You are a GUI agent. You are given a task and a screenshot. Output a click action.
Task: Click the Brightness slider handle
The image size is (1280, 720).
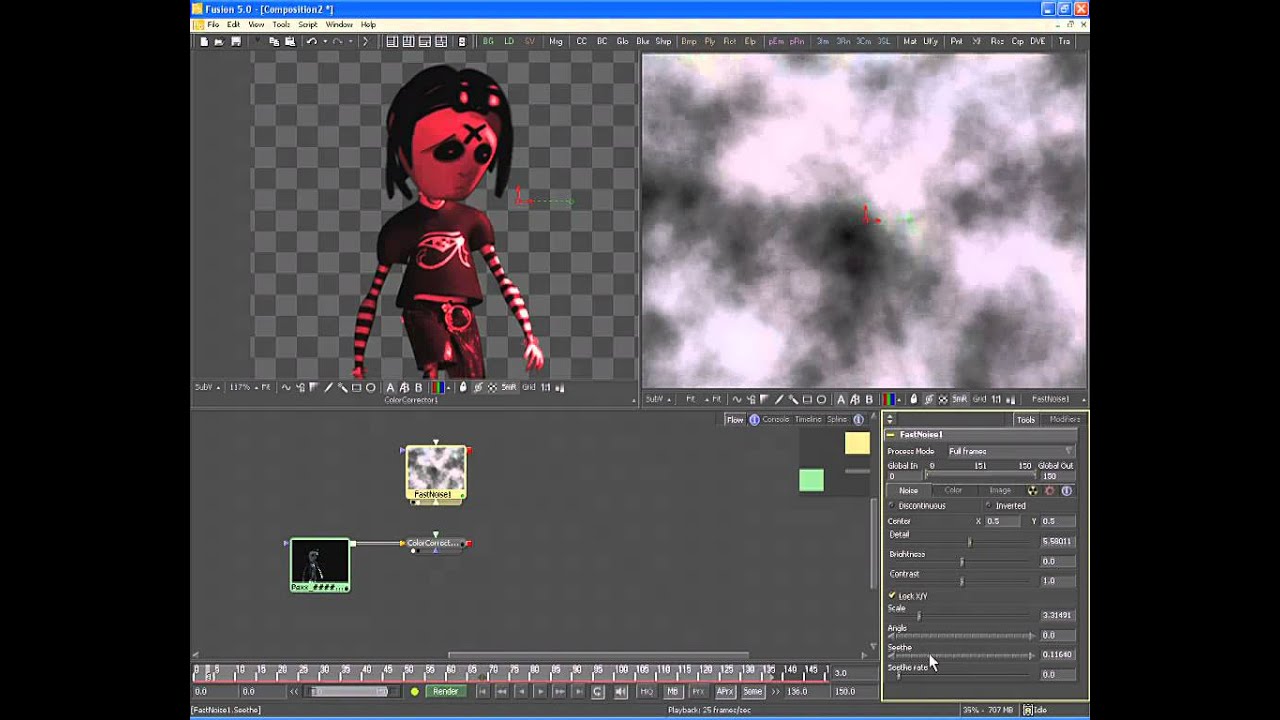pos(961,562)
